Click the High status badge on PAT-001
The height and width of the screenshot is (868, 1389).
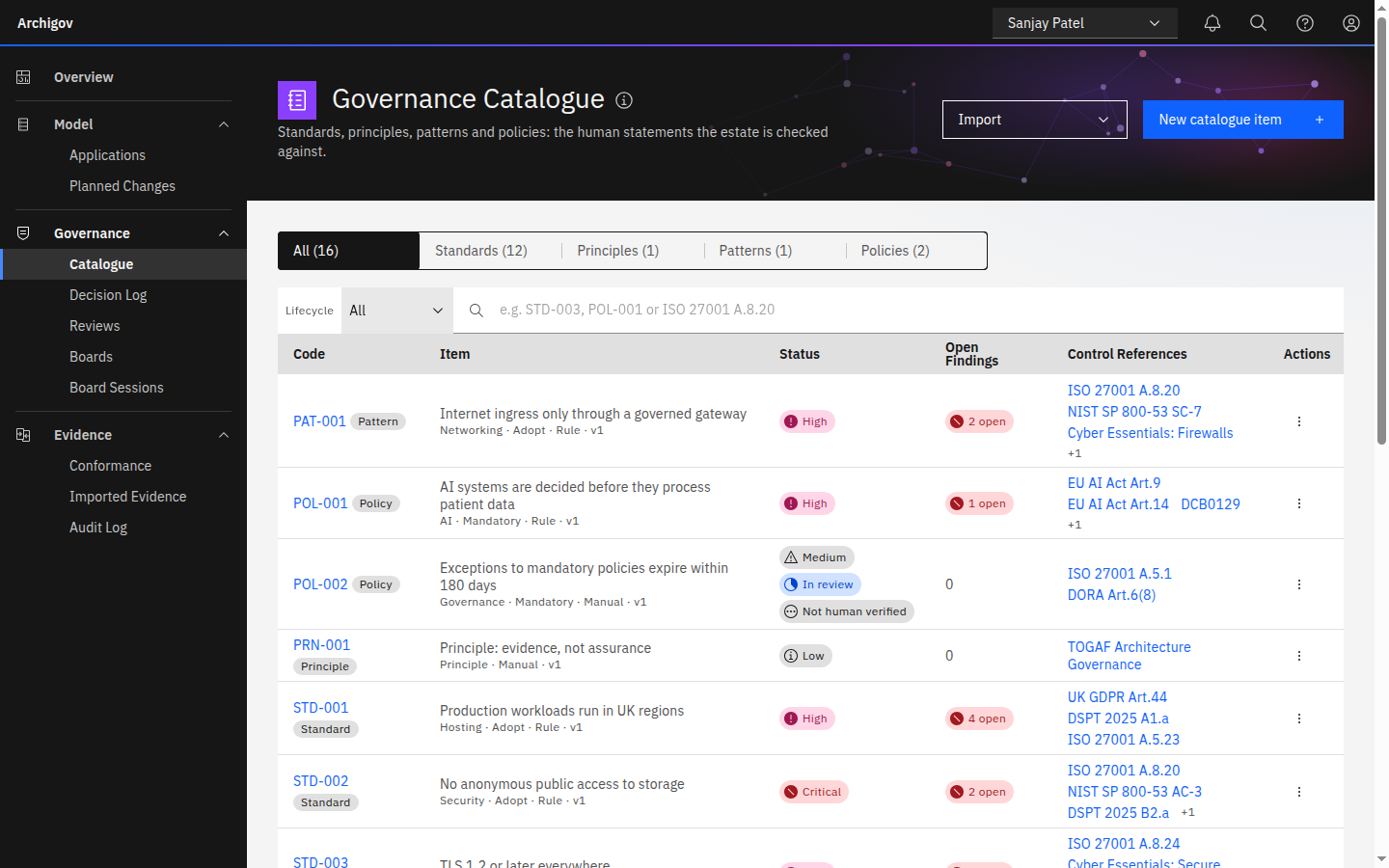[x=807, y=421]
